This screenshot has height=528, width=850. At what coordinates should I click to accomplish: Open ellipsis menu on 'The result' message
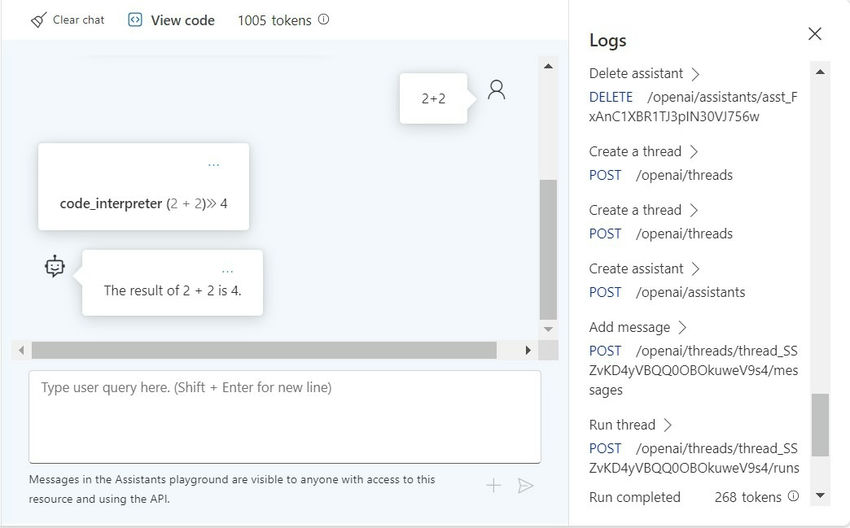227,271
